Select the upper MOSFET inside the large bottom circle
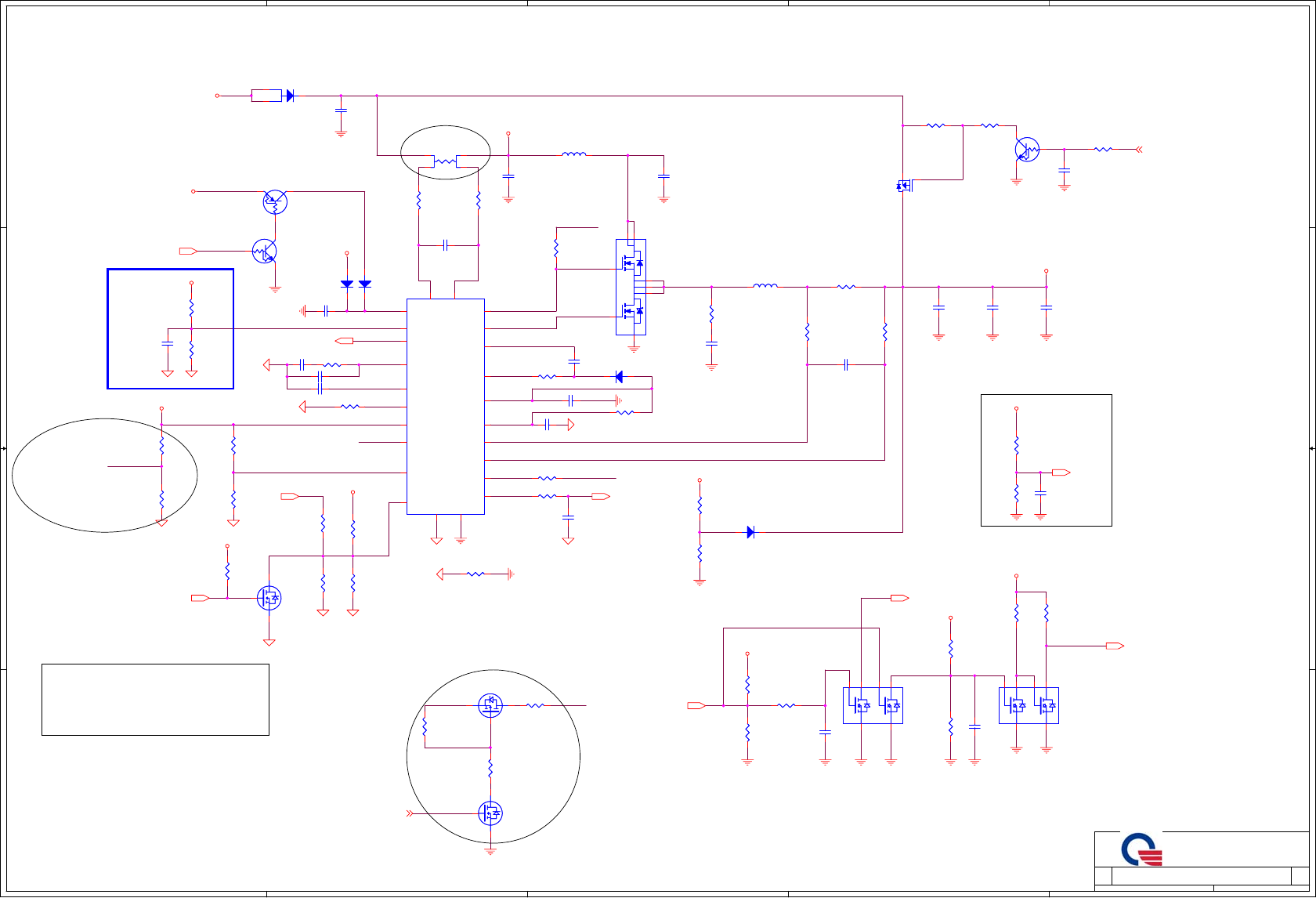The width and height of the screenshot is (1316, 898). point(490,705)
